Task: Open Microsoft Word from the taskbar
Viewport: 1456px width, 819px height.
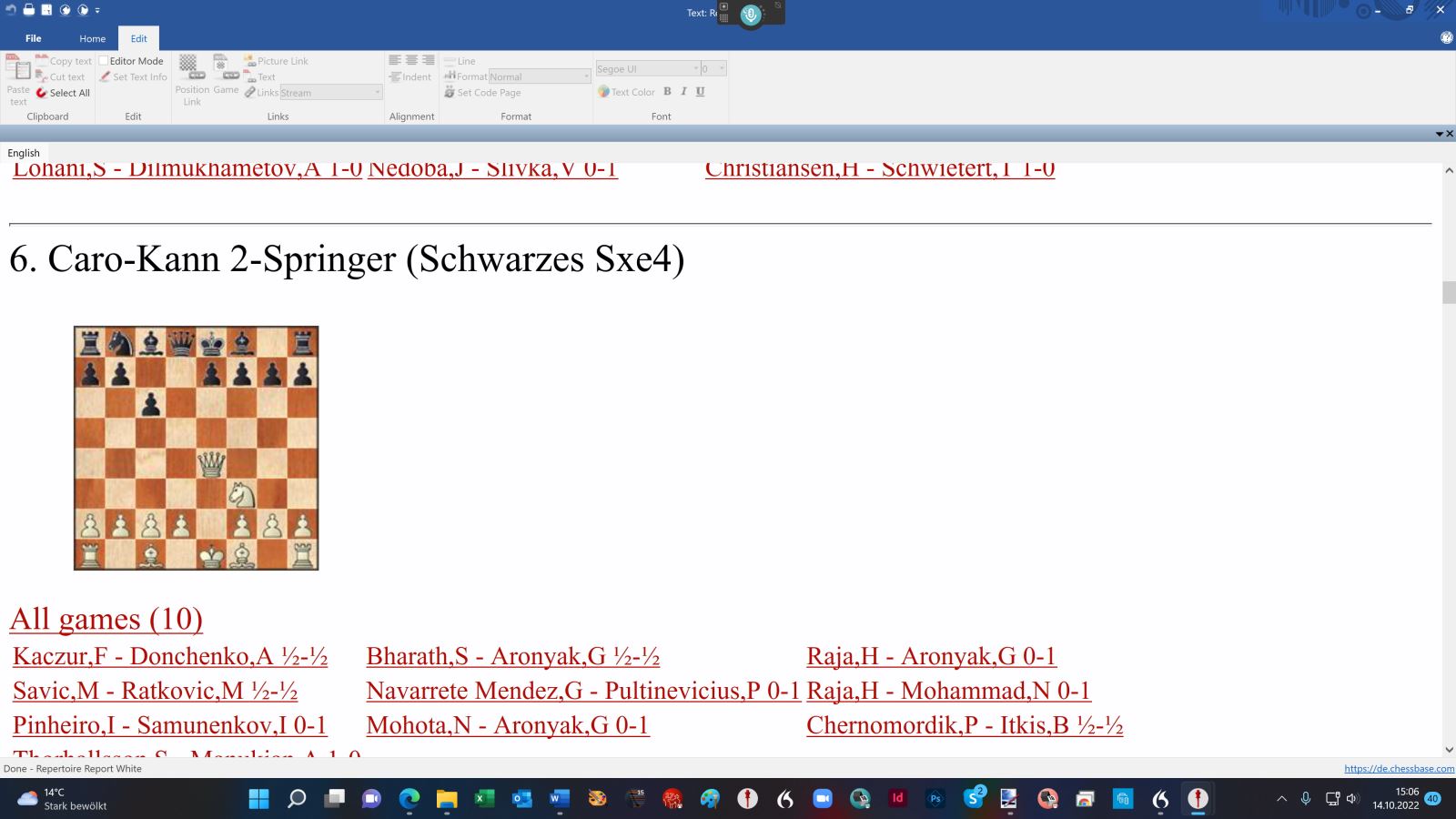Action: pos(559,799)
